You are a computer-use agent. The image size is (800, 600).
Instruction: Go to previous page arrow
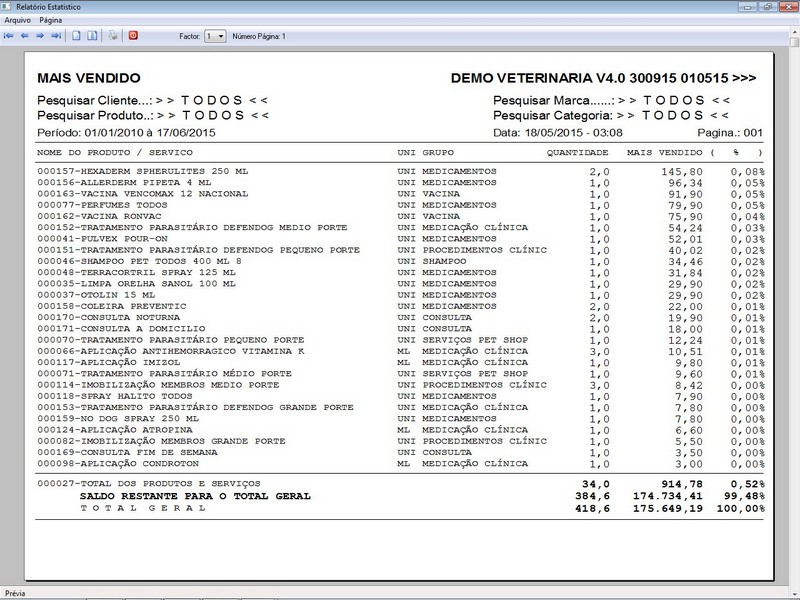point(24,36)
